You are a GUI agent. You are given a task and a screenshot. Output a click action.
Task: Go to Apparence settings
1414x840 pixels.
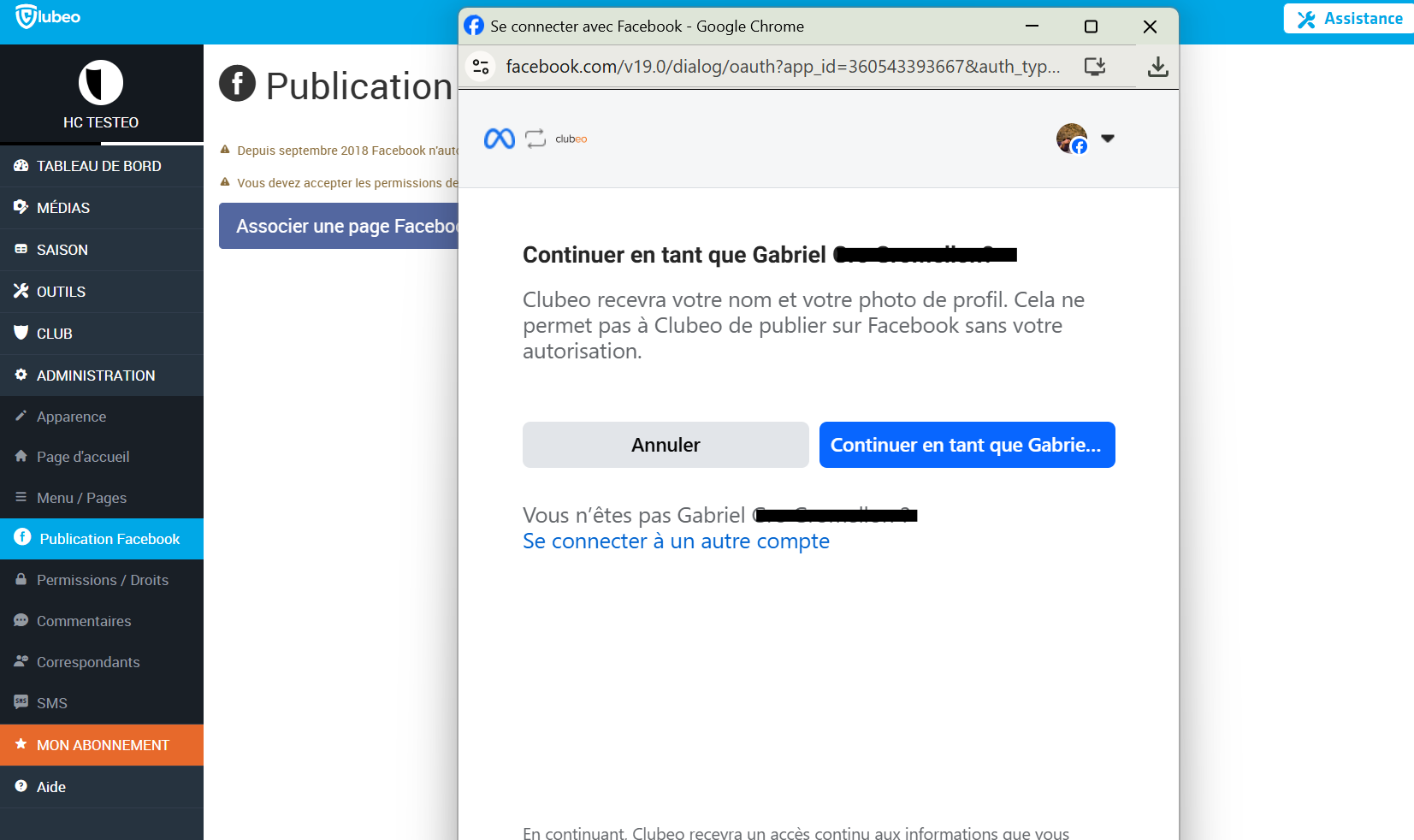point(102,417)
